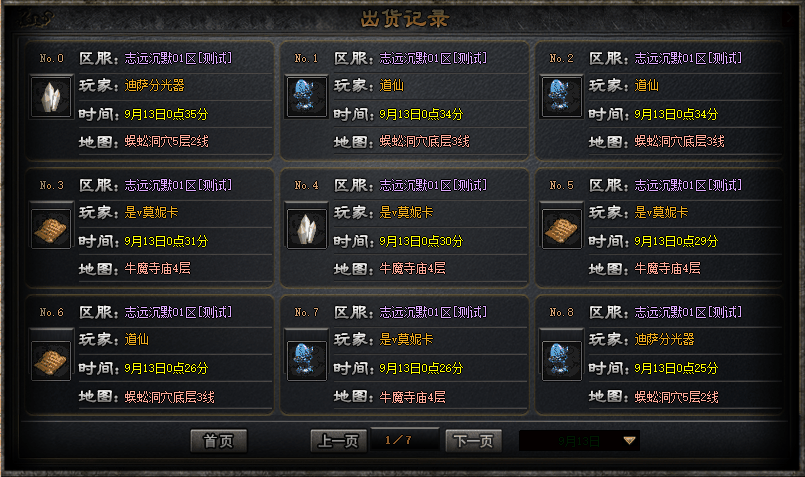Select the blue statue icon in record No.8

click(x=561, y=361)
